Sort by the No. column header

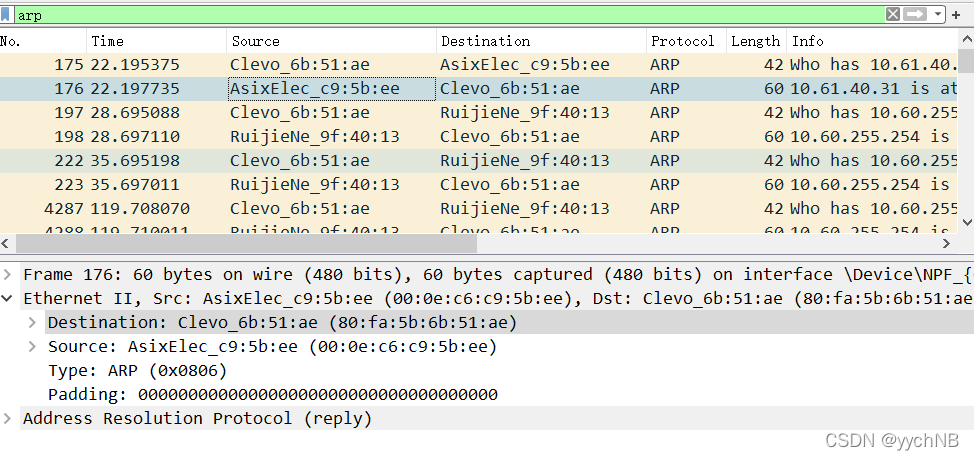(x=43, y=41)
